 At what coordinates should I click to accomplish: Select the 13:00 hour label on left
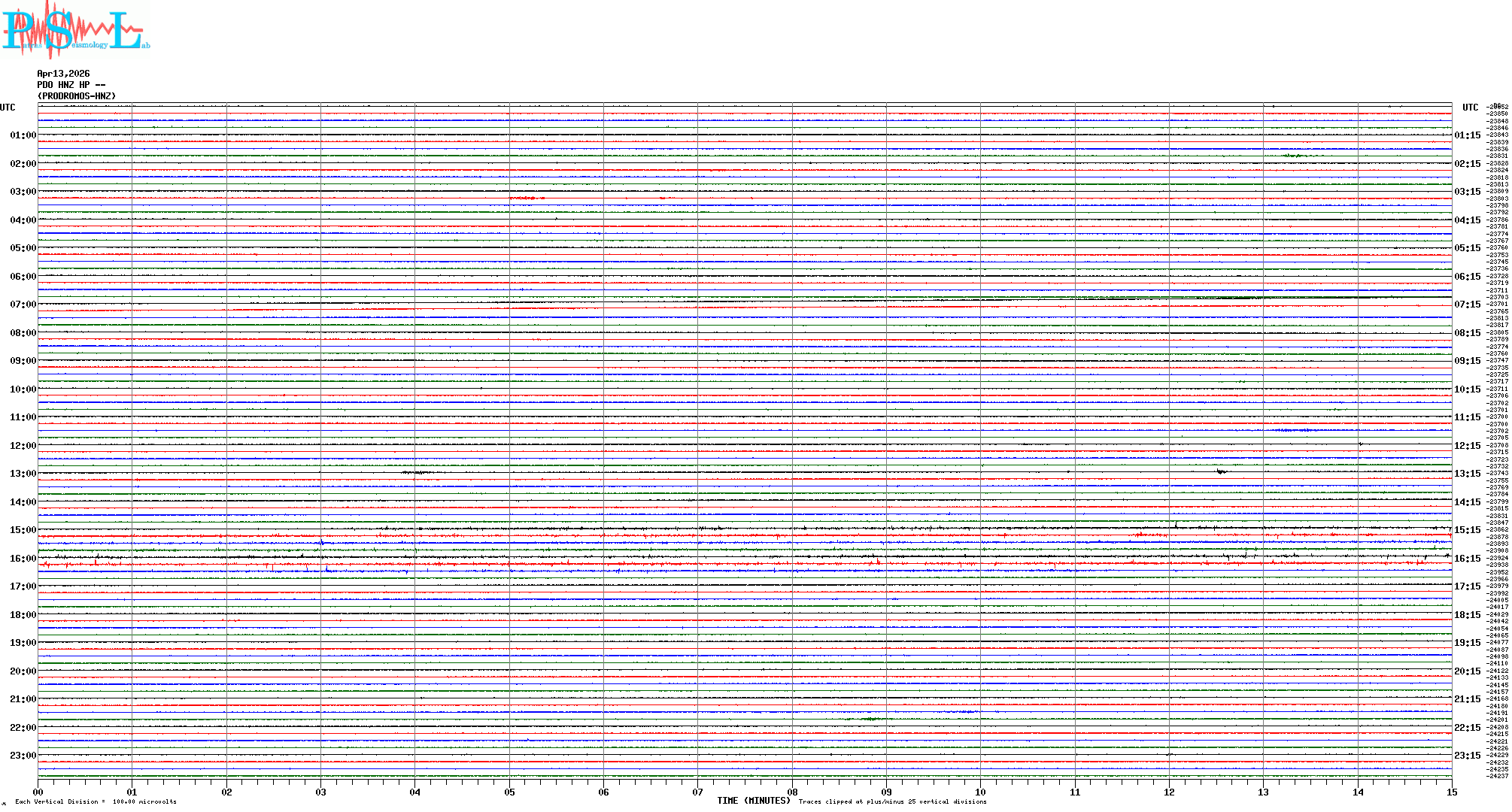pos(23,474)
